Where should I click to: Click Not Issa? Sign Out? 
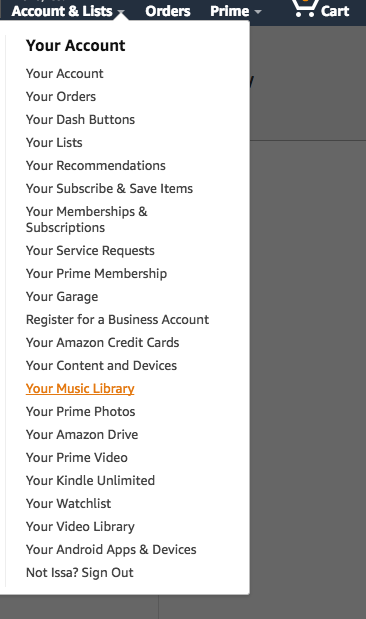[79, 572]
